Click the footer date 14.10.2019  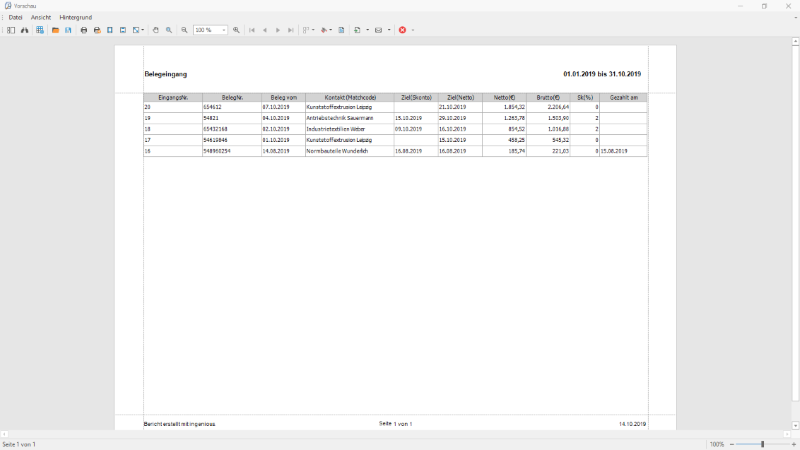tap(633, 424)
